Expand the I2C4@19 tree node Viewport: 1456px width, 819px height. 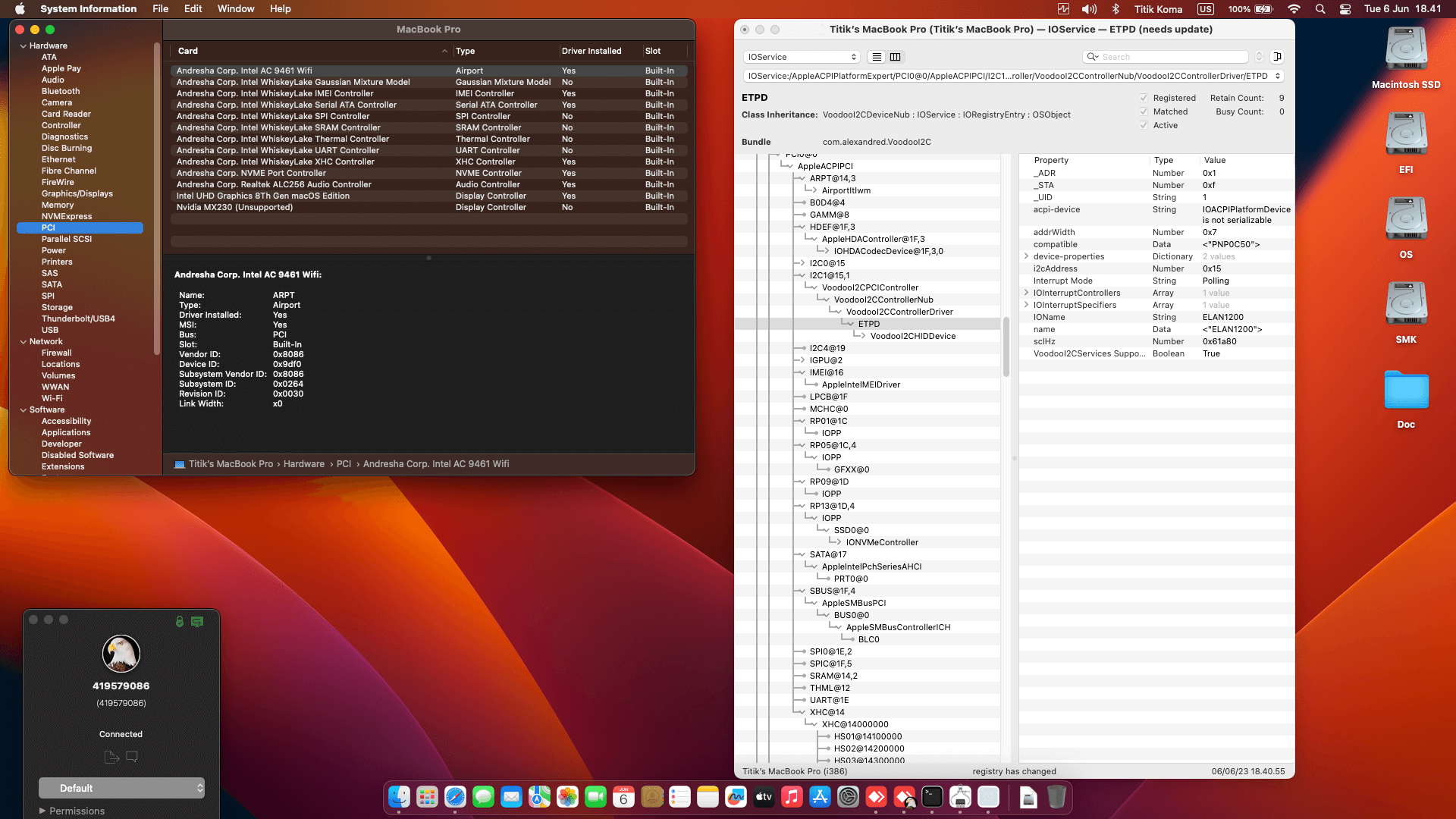pos(802,348)
